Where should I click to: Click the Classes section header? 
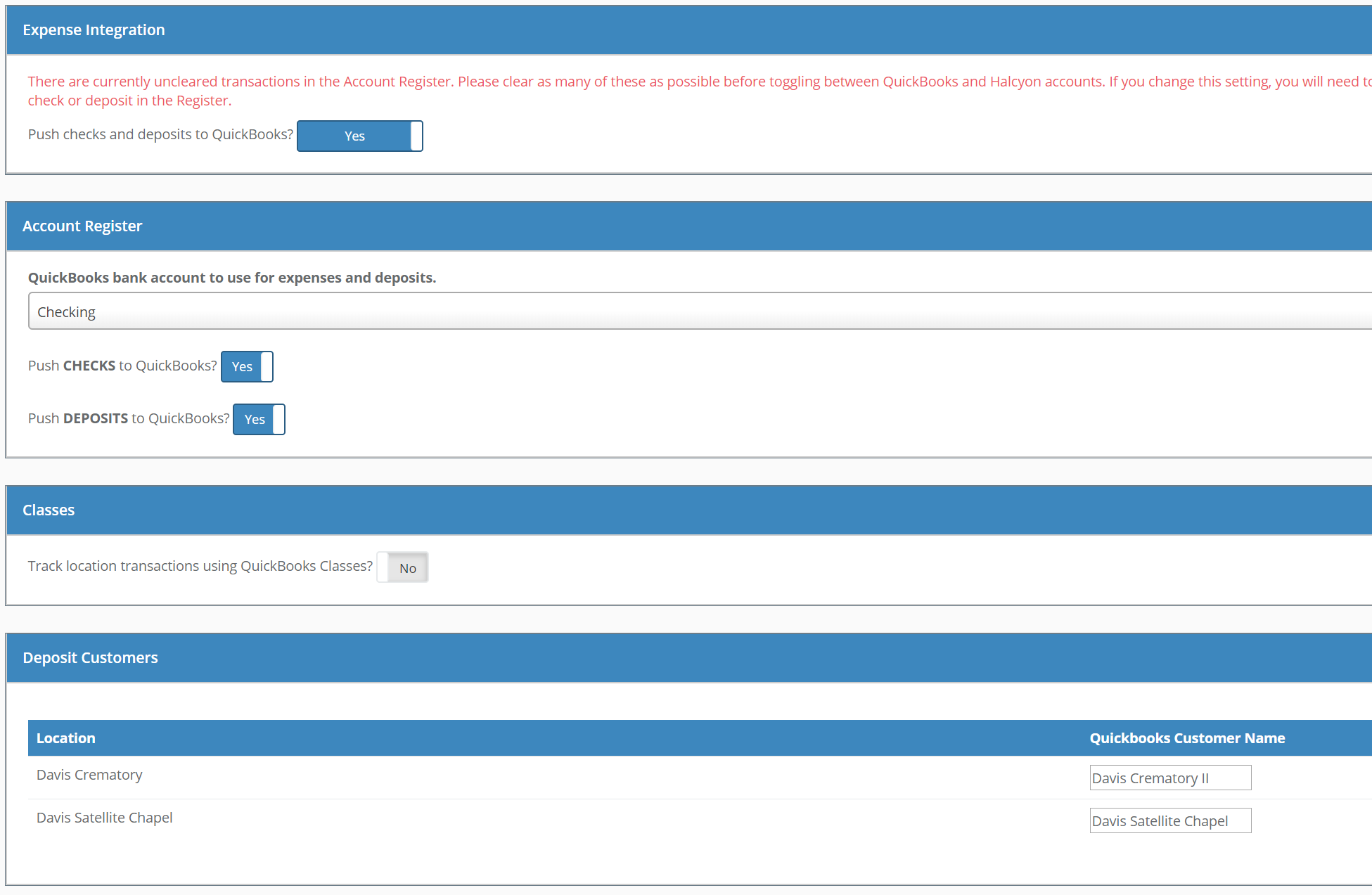[x=49, y=510]
